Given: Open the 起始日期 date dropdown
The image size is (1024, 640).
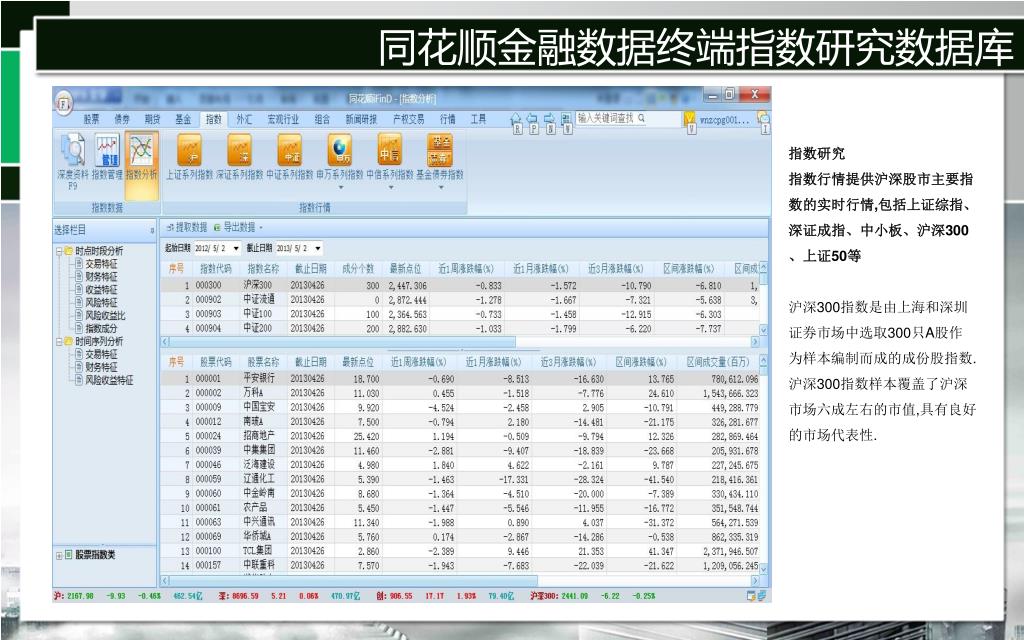Looking at the screenshot, I should coord(236,249).
